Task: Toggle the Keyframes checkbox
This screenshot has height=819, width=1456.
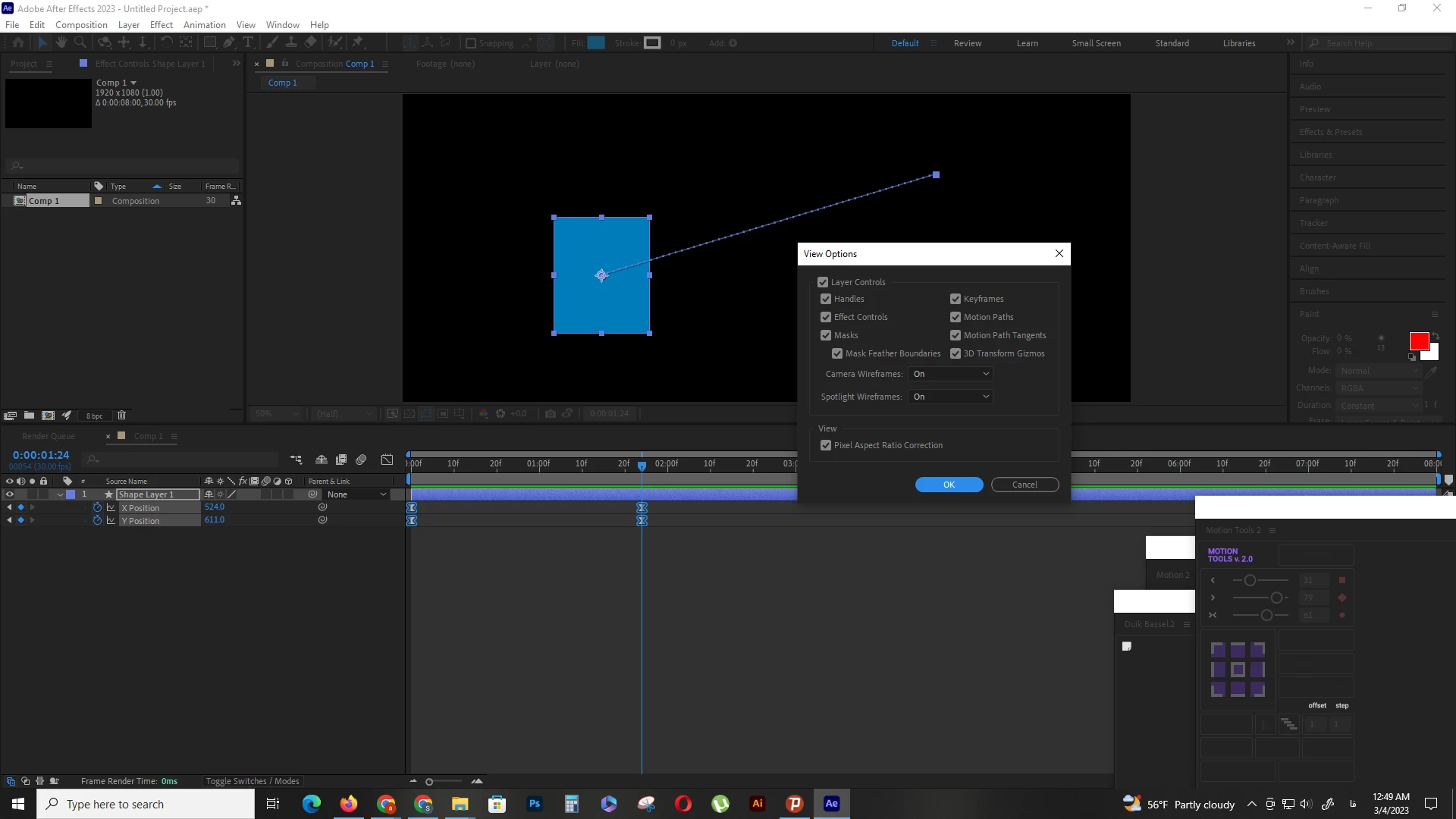Action: 955,299
